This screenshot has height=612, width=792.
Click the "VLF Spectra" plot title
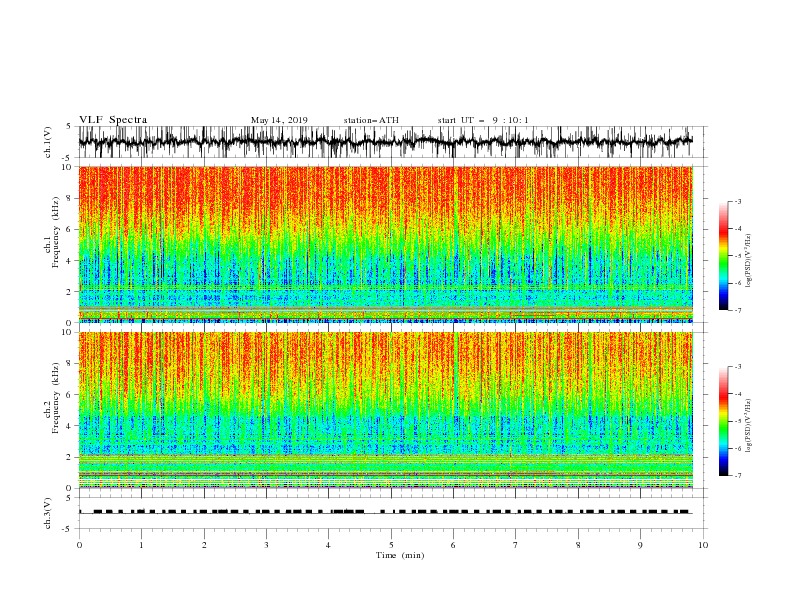point(113,120)
